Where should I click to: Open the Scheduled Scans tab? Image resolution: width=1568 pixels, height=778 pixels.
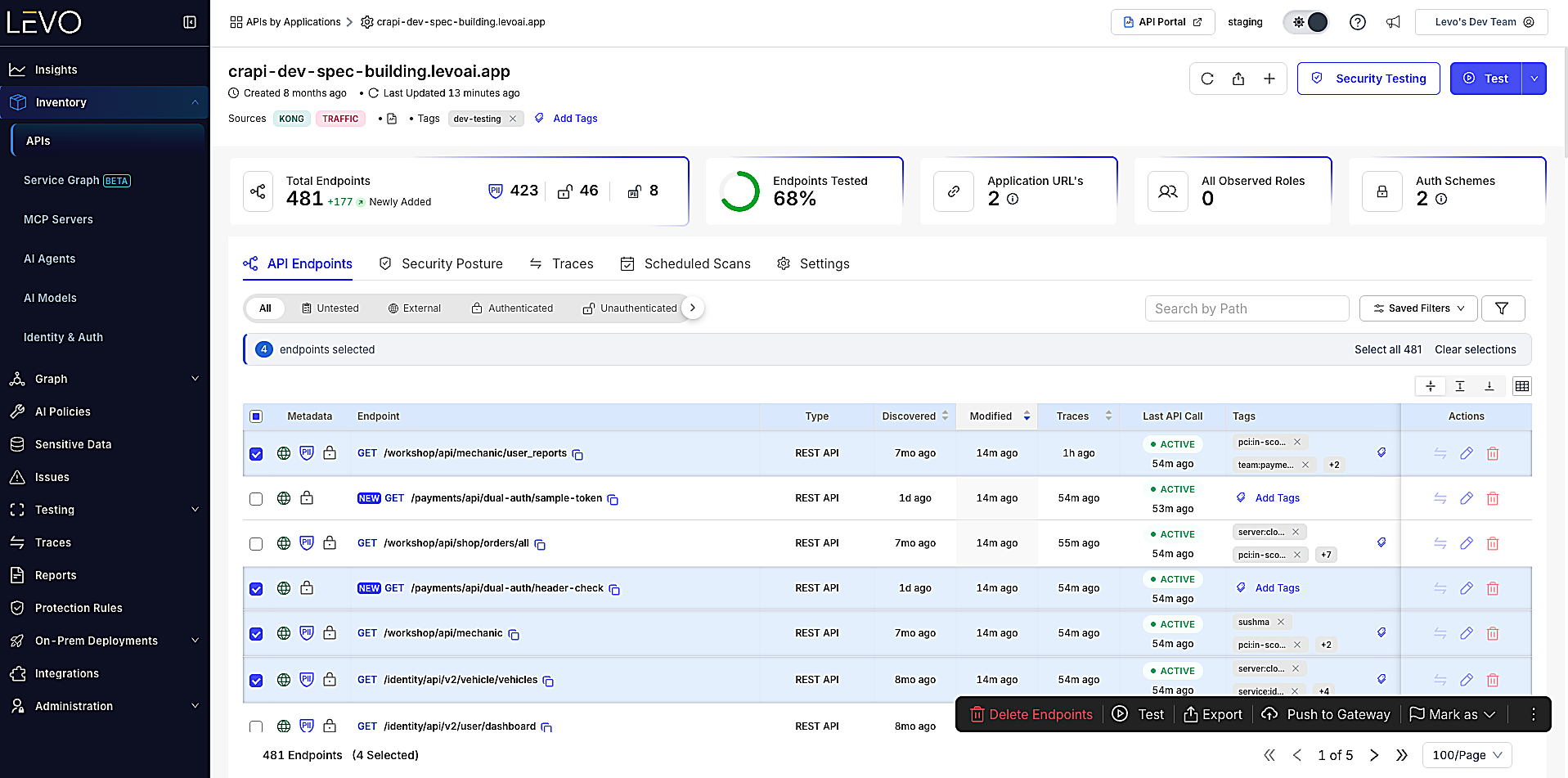pos(685,263)
